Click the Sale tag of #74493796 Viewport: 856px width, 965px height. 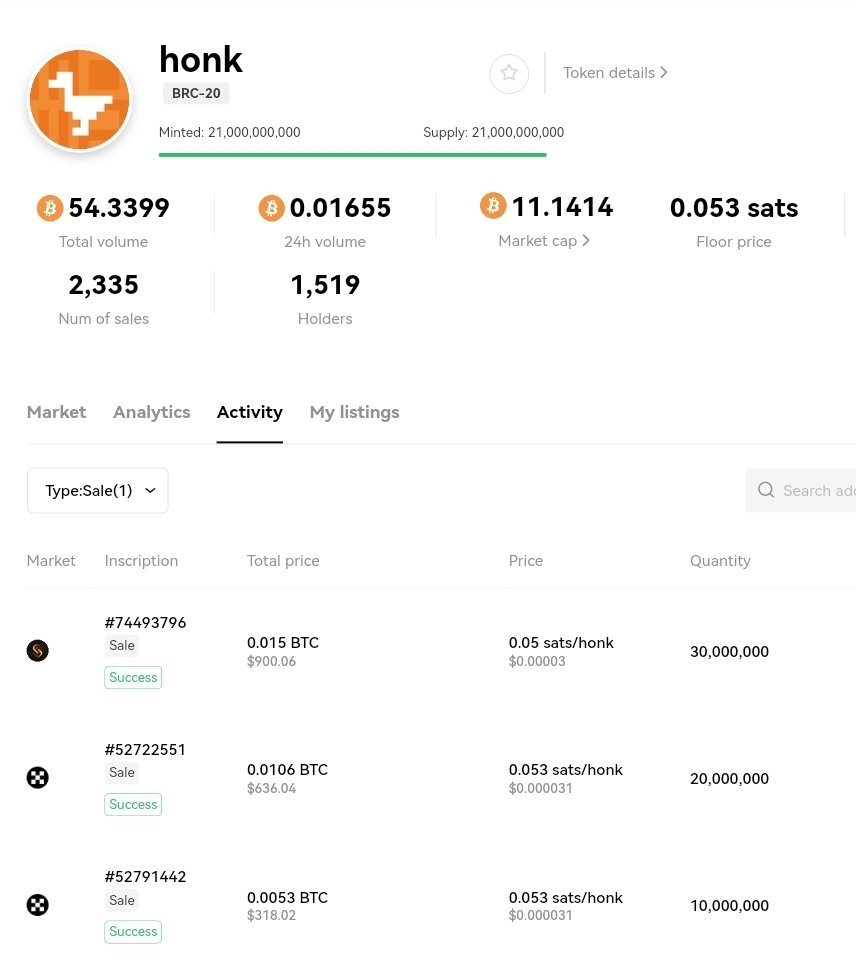122,646
